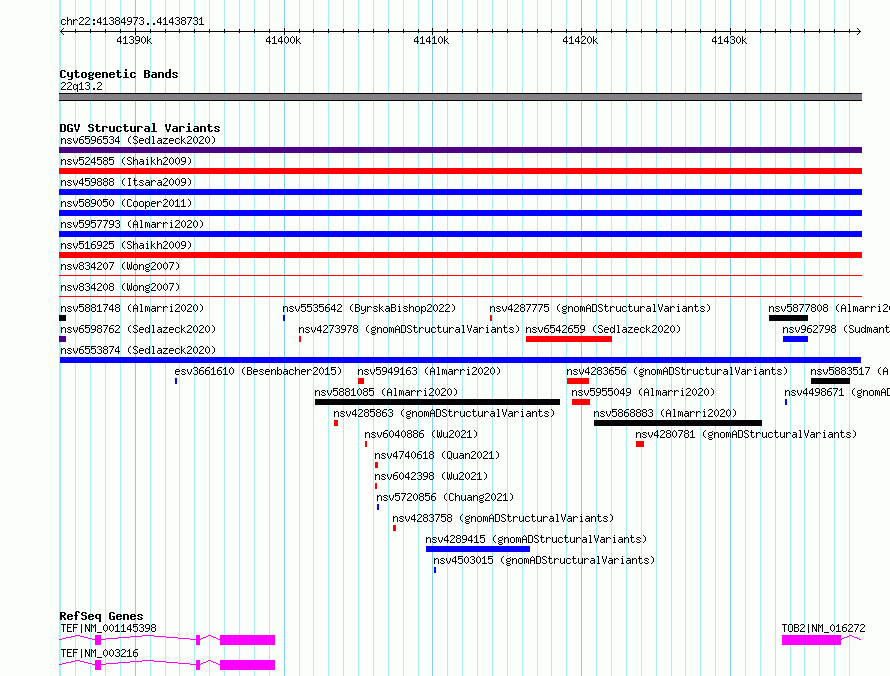
Task: Open nsv6598762 (Sedlazeck2020) label
Action: tap(138, 329)
